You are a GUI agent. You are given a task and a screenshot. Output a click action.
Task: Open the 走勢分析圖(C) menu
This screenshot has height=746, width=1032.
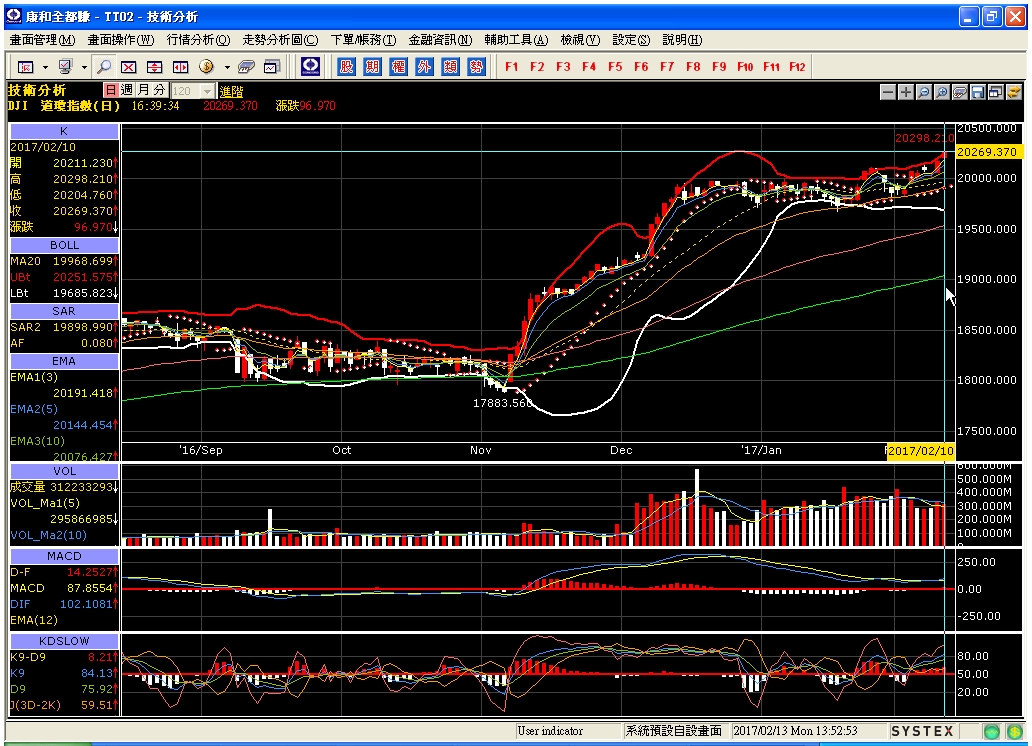point(280,40)
